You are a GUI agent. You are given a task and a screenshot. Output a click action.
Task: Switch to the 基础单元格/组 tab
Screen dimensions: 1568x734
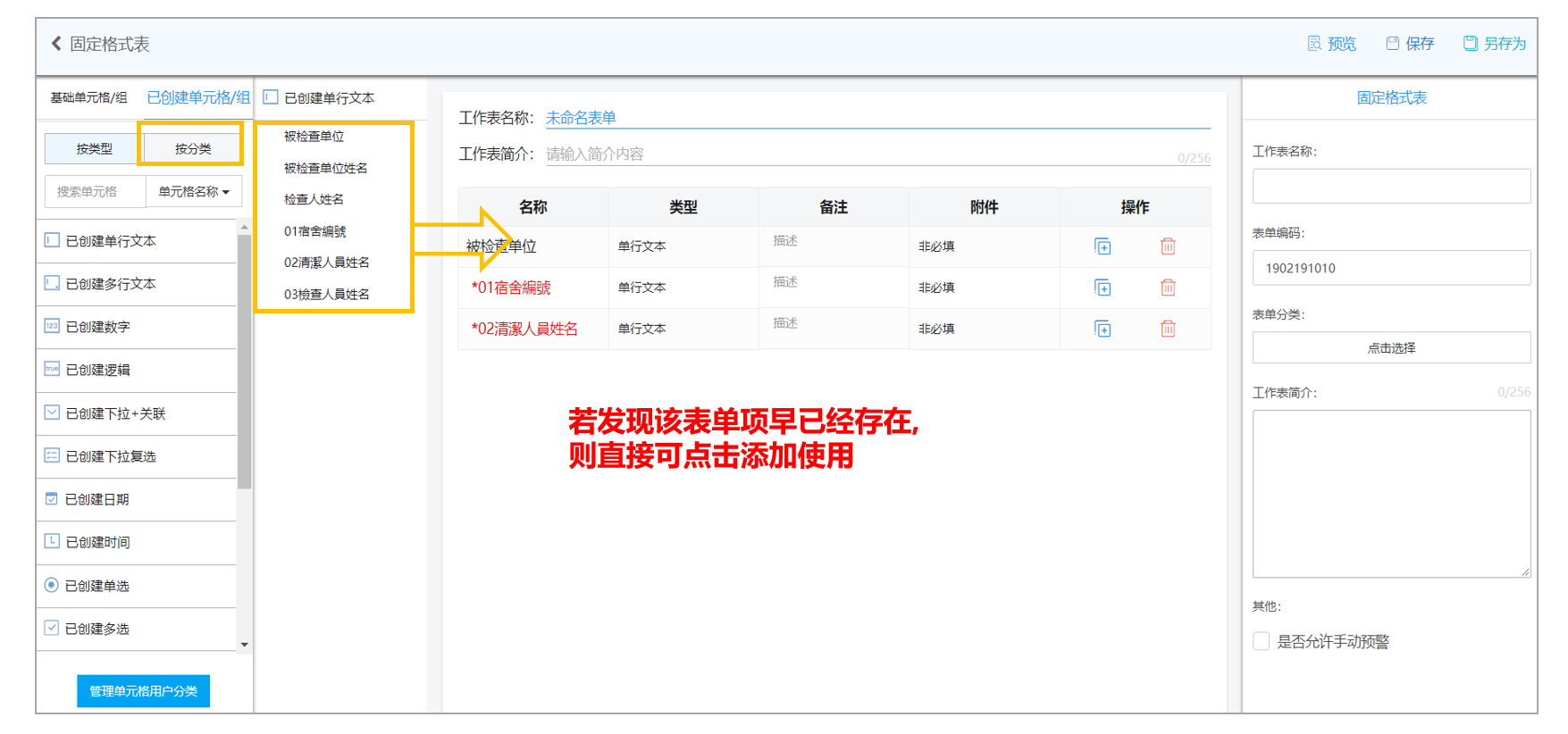pyautogui.click(x=88, y=97)
